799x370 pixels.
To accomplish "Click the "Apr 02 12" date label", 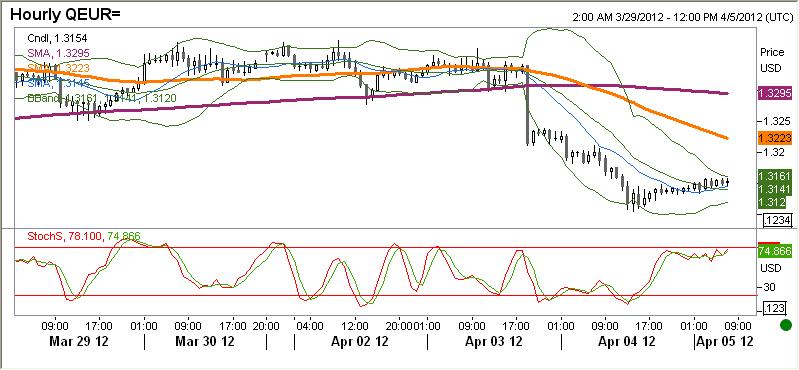I will point(360,341).
